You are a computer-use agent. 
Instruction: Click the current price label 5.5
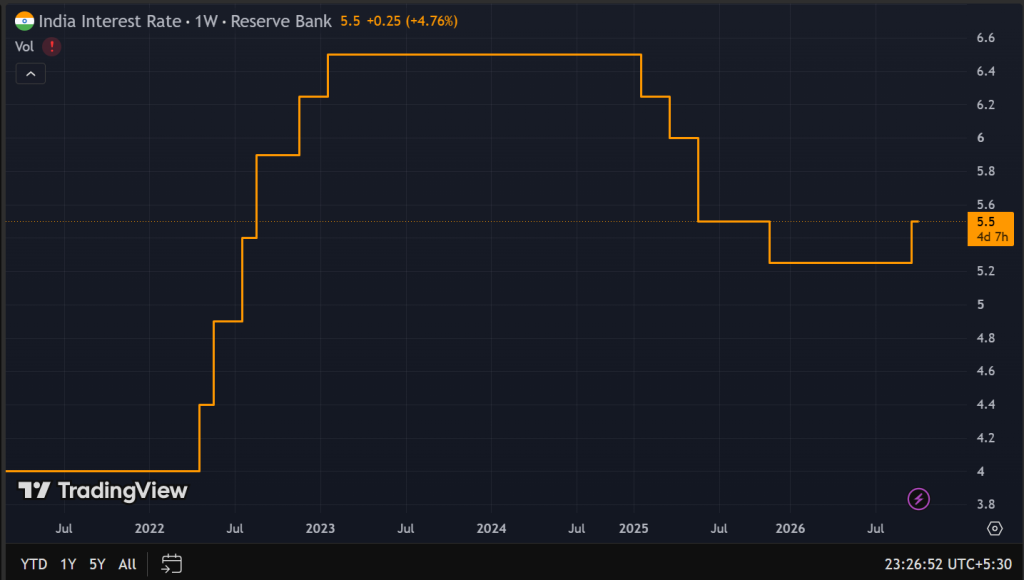(x=990, y=229)
